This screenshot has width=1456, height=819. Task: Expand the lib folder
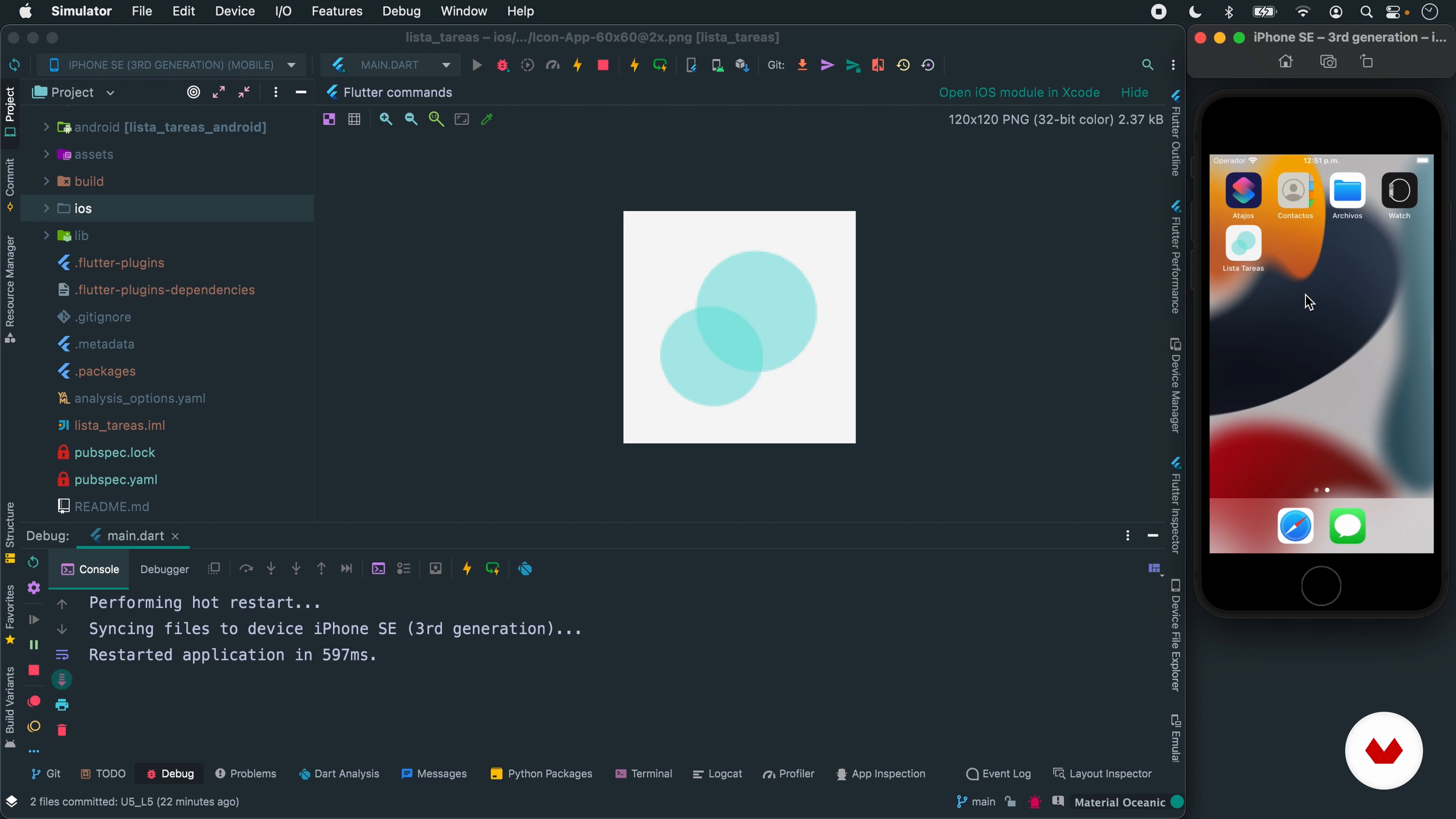tap(46, 235)
